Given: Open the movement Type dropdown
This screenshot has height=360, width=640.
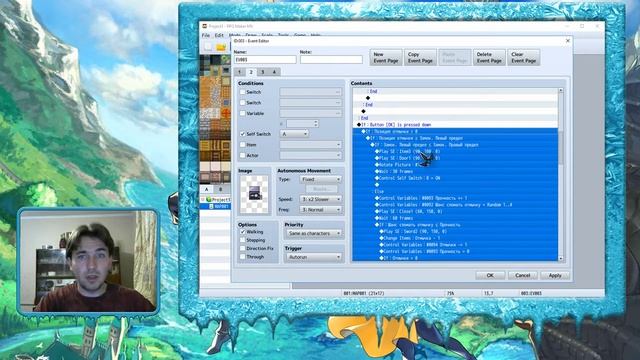Looking at the screenshot, I should (320, 179).
